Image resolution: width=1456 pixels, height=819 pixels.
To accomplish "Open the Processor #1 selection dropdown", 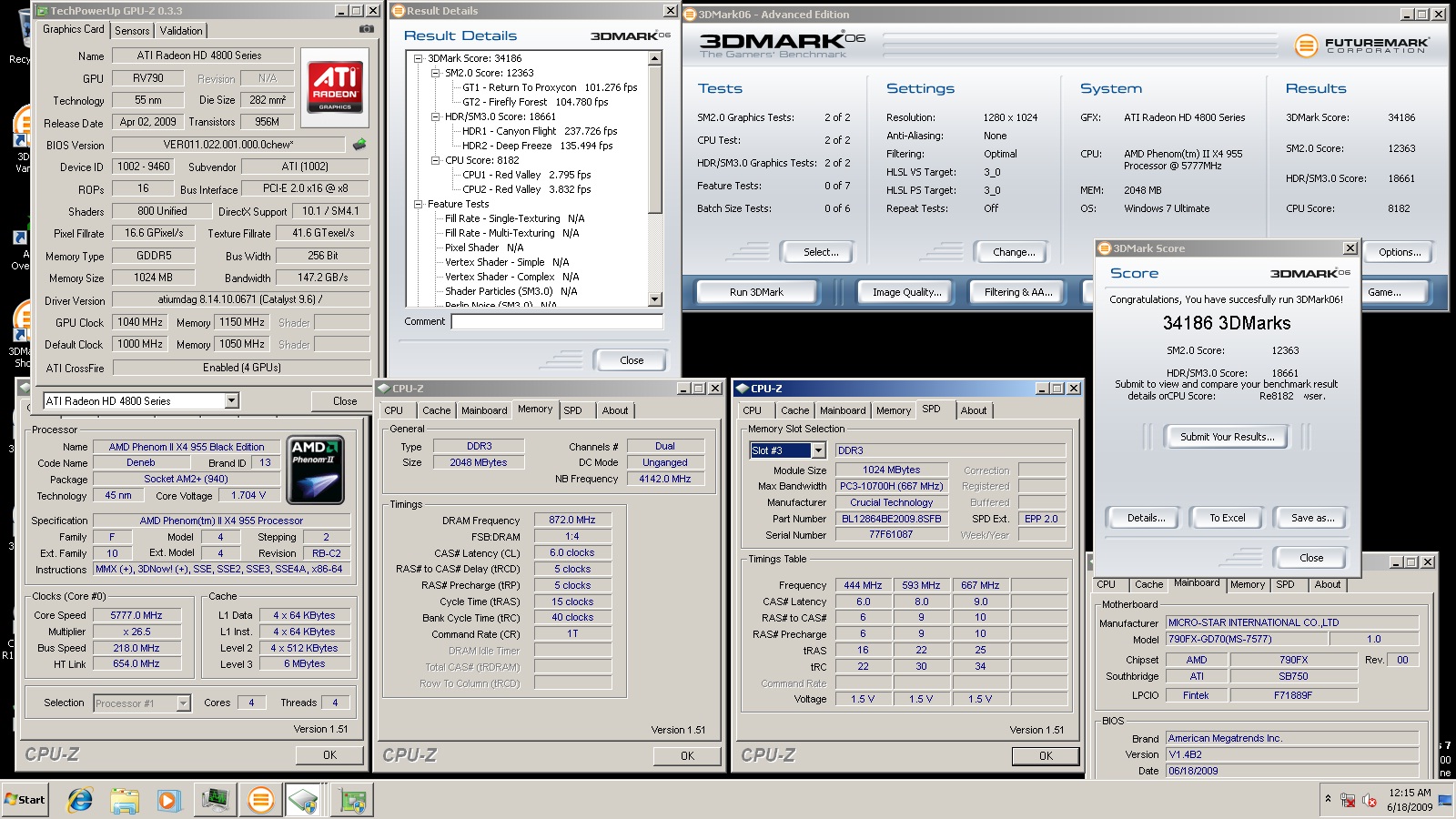I will [x=184, y=703].
